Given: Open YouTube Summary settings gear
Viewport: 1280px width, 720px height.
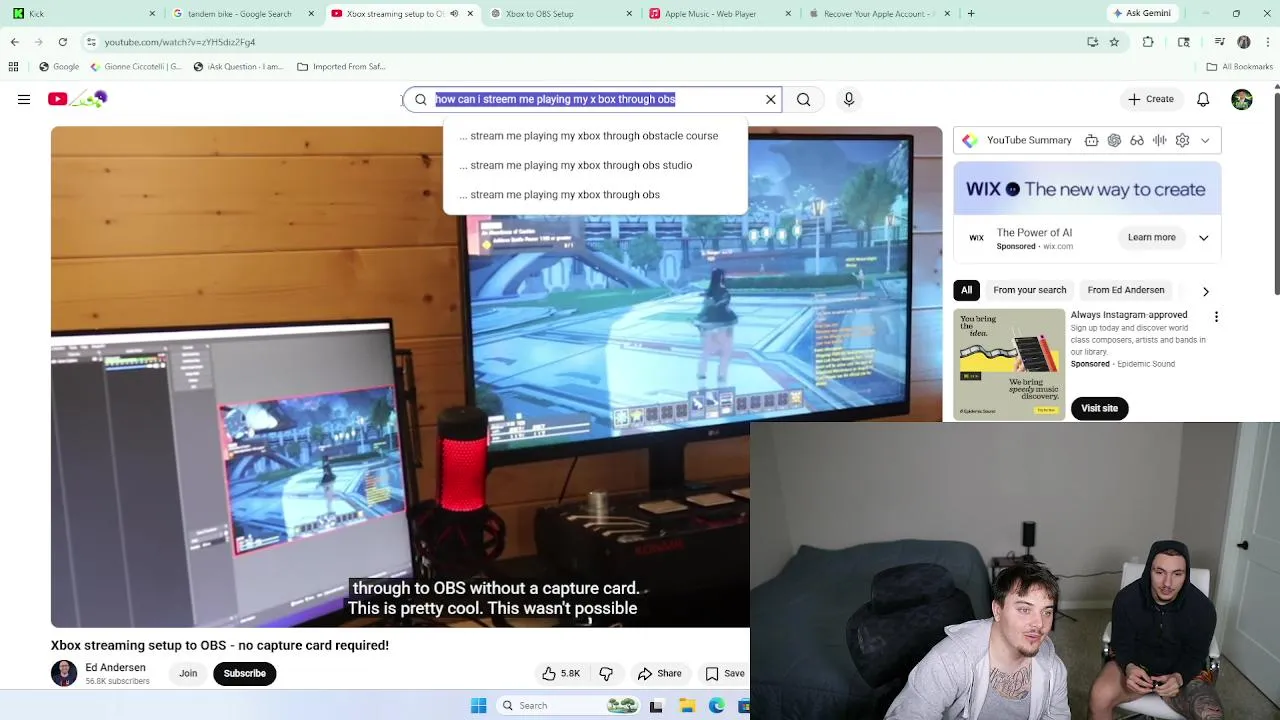Looking at the screenshot, I should point(1182,140).
